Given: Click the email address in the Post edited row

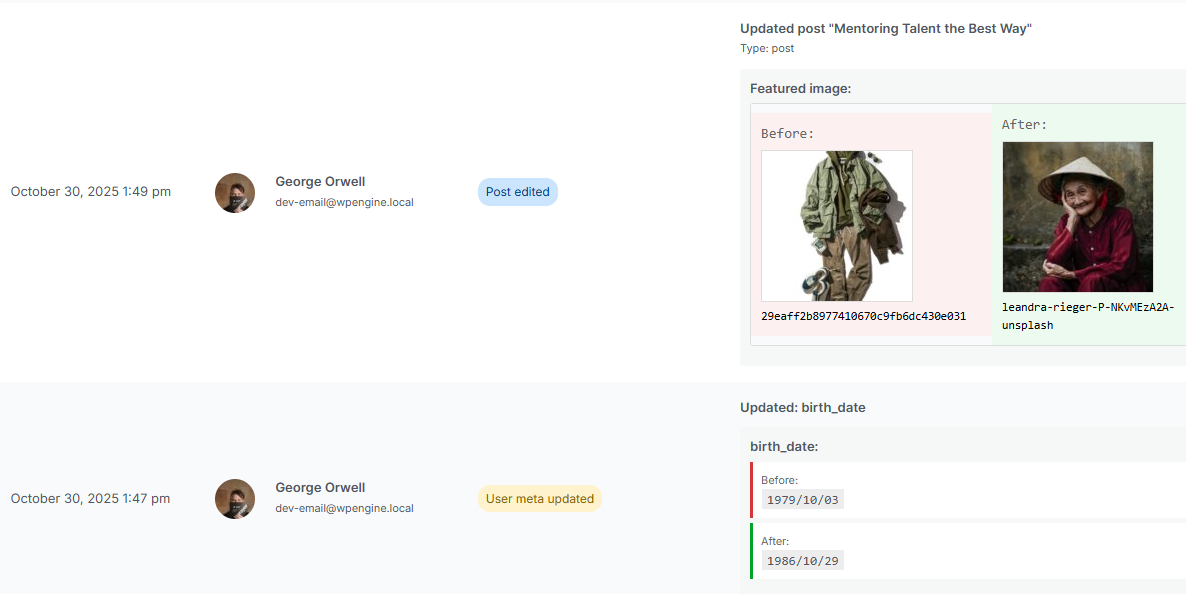Looking at the screenshot, I should click(x=344, y=202).
